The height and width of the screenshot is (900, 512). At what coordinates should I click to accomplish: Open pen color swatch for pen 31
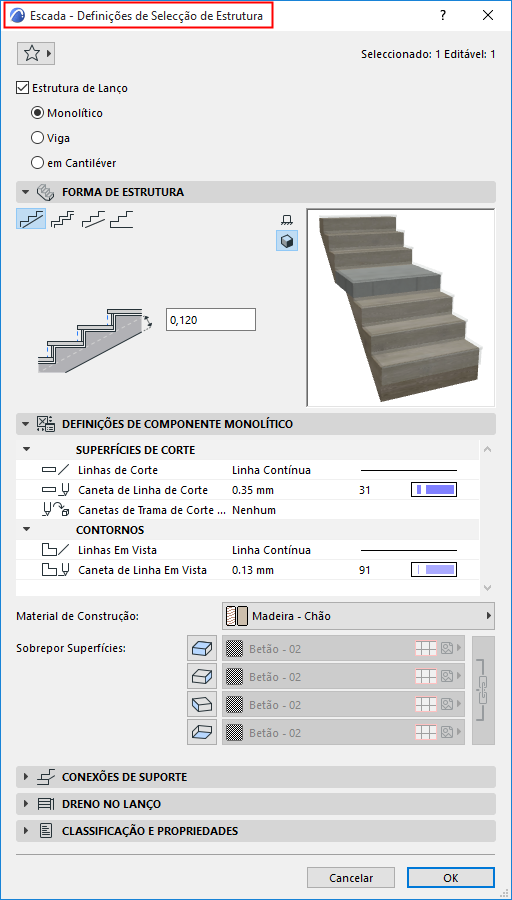(434, 490)
